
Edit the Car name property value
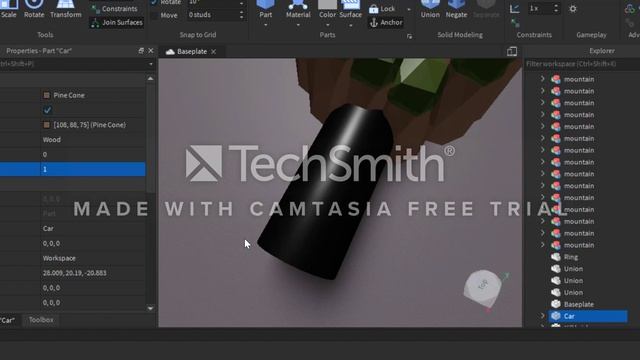[93, 228]
